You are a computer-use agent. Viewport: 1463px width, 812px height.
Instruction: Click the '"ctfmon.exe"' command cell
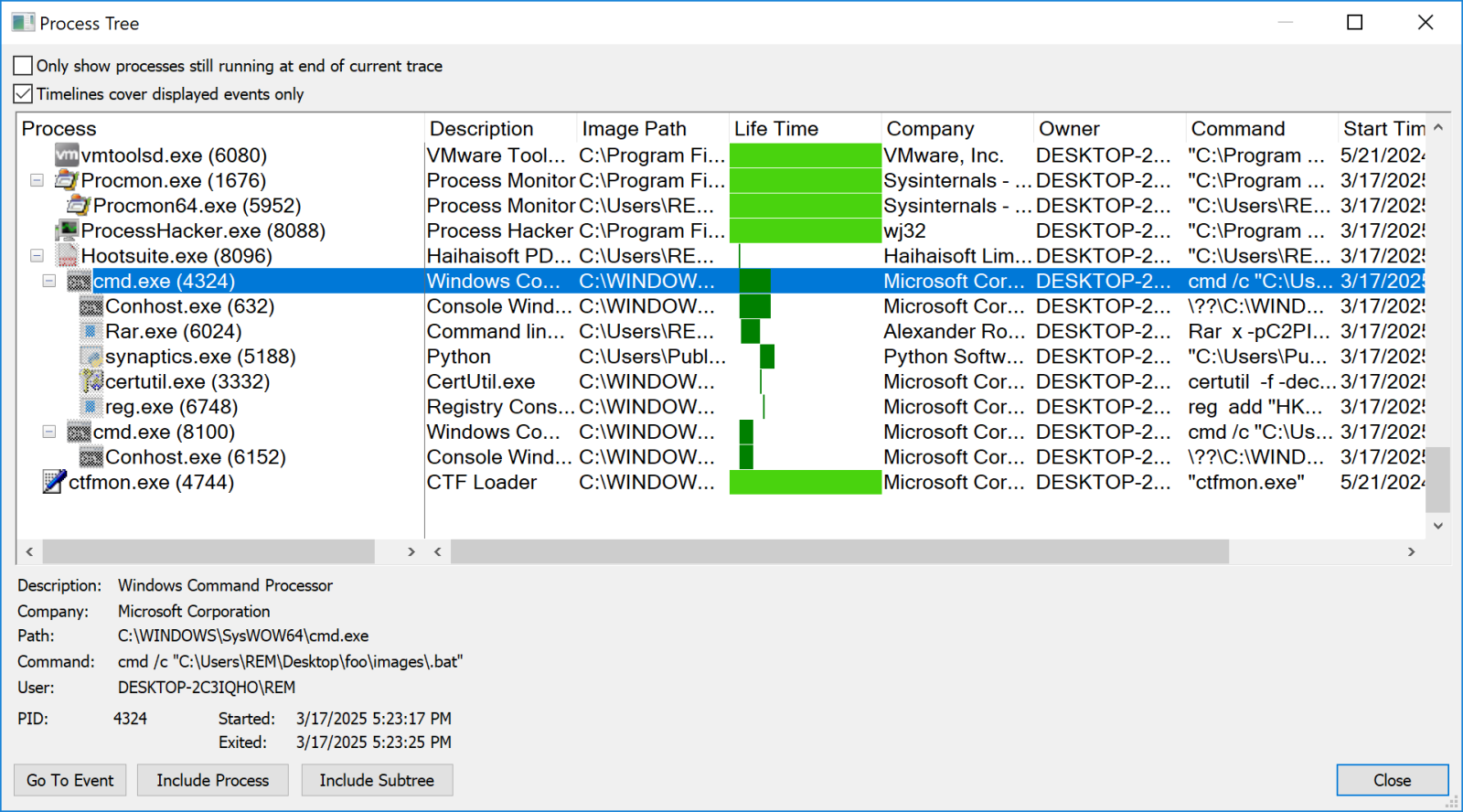coord(1246,482)
